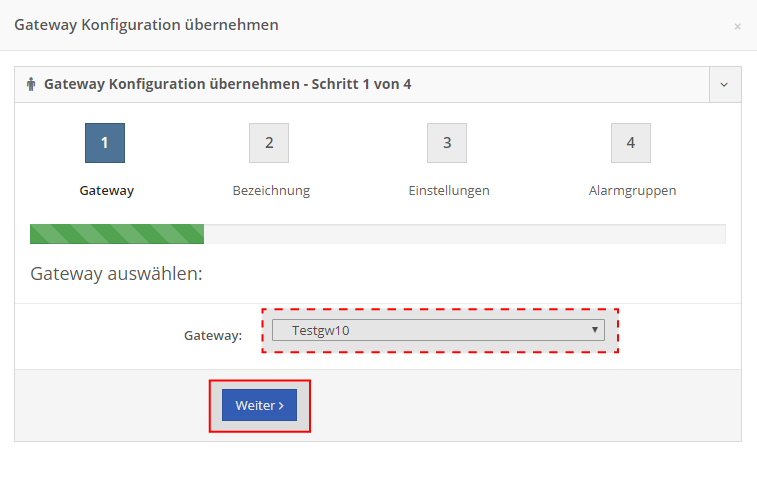This screenshot has height=481, width=757.
Task: Click the empty part of the progress bar
Action: click(465, 234)
